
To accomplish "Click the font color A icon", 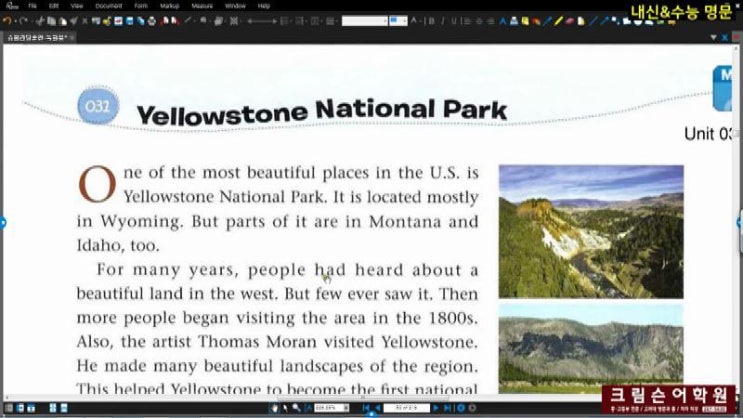I will pyautogui.click(x=414, y=21).
